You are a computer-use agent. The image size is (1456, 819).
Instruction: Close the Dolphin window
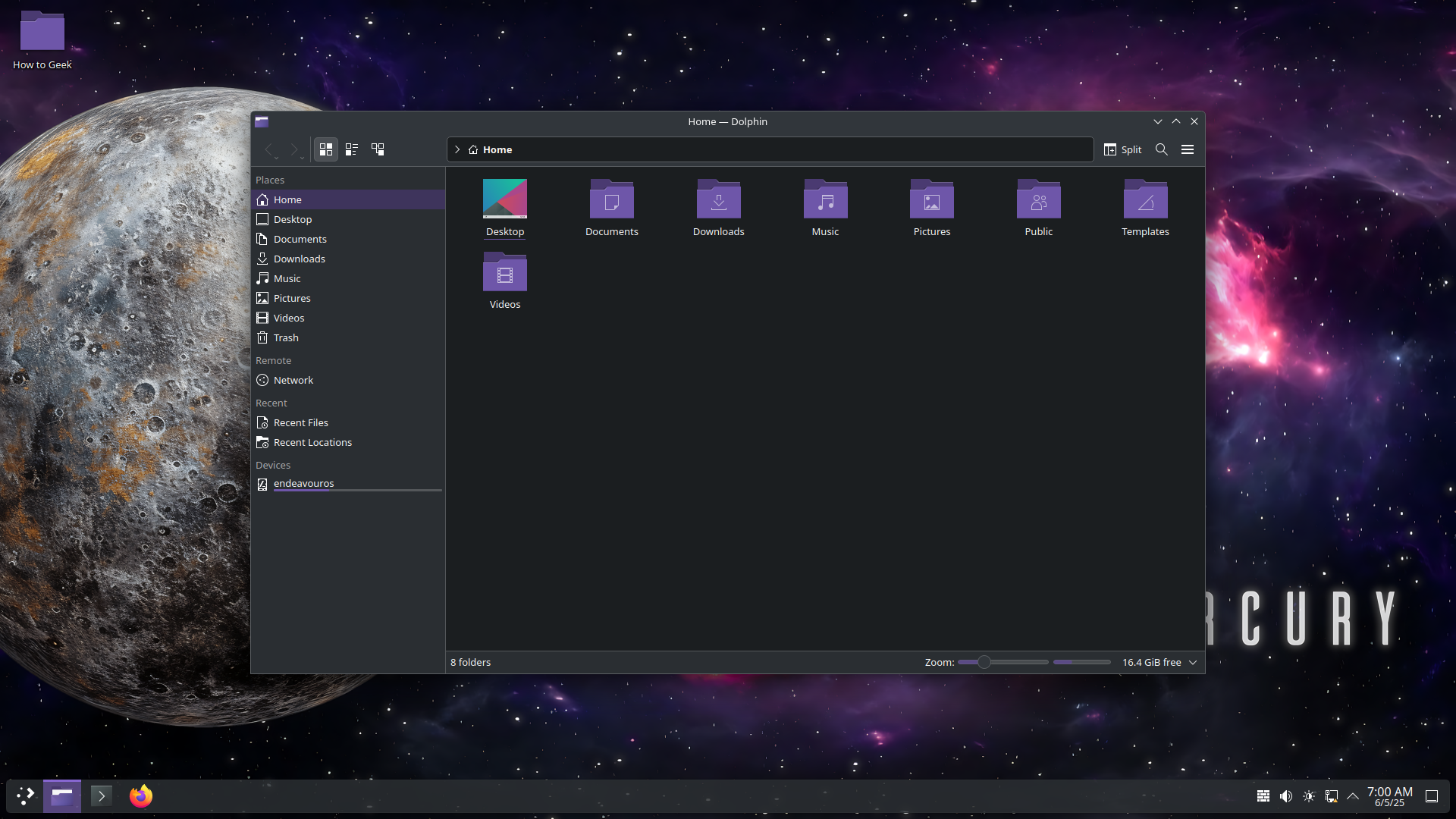click(x=1194, y=121)
